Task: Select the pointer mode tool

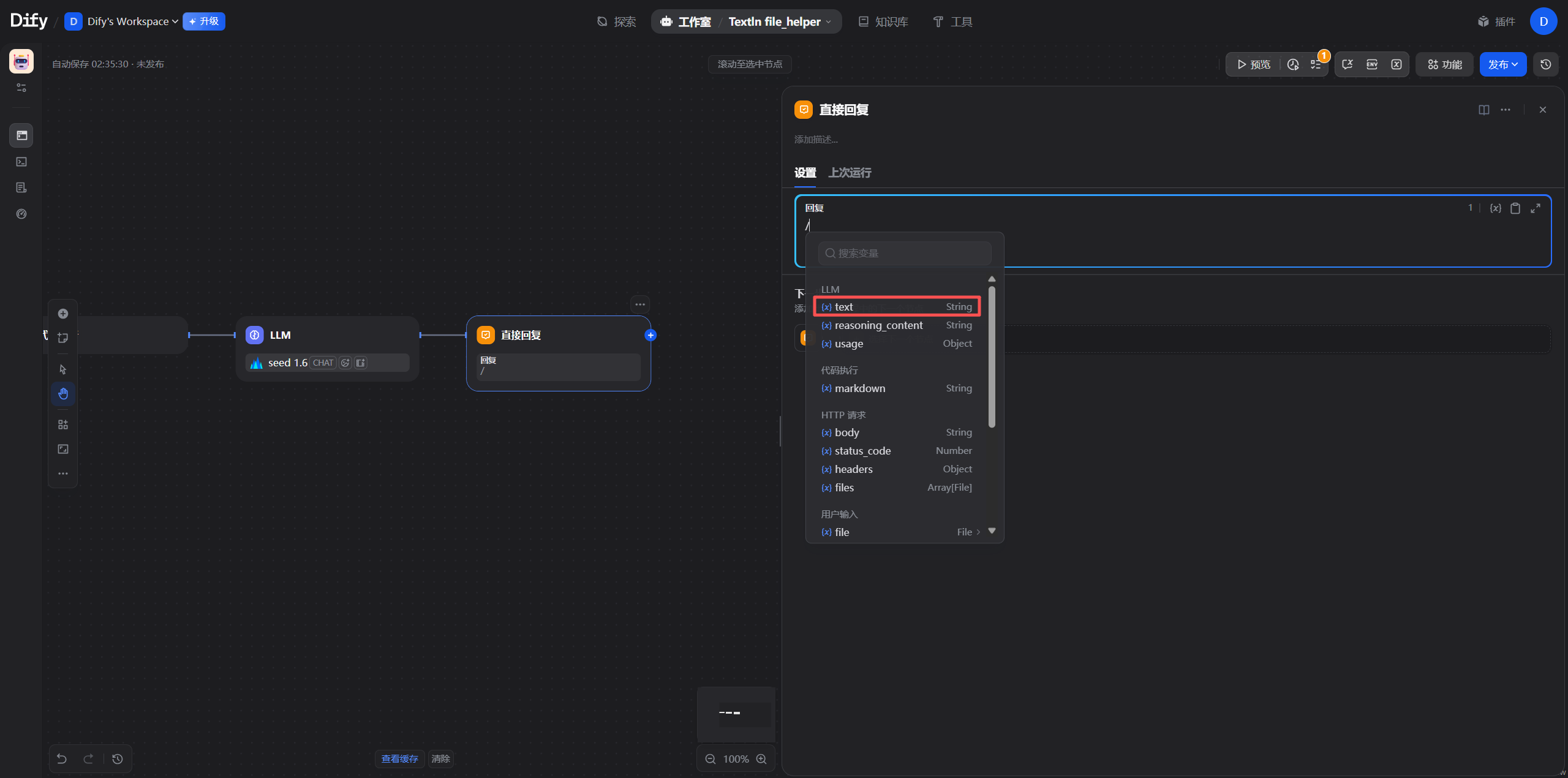Action: (x=63, y=369)
